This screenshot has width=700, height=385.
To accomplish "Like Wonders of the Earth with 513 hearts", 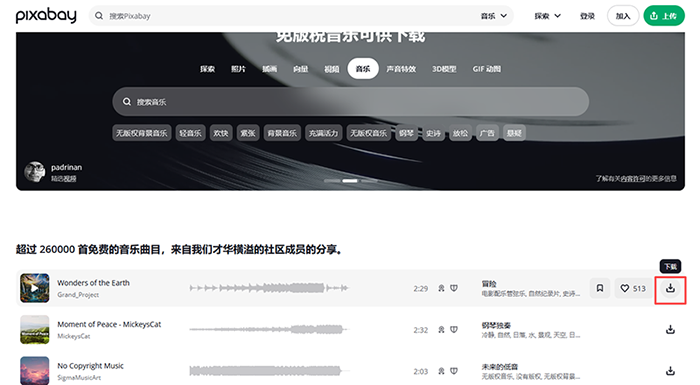I will tap(633, 289).
